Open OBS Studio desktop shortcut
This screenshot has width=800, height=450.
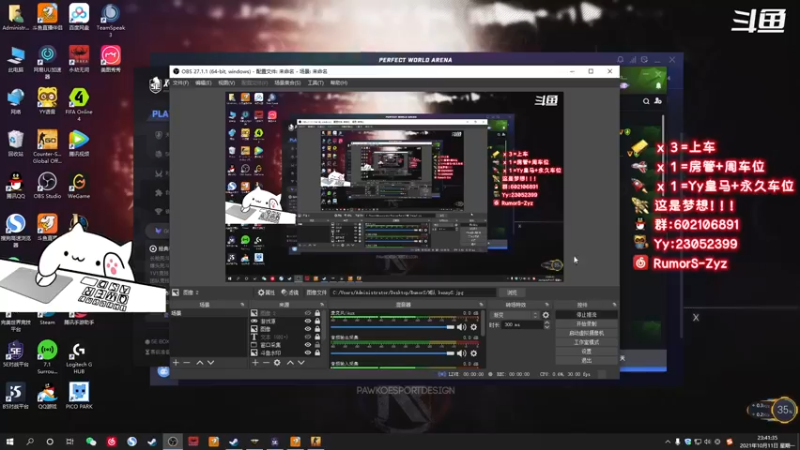tap(47, 185)
